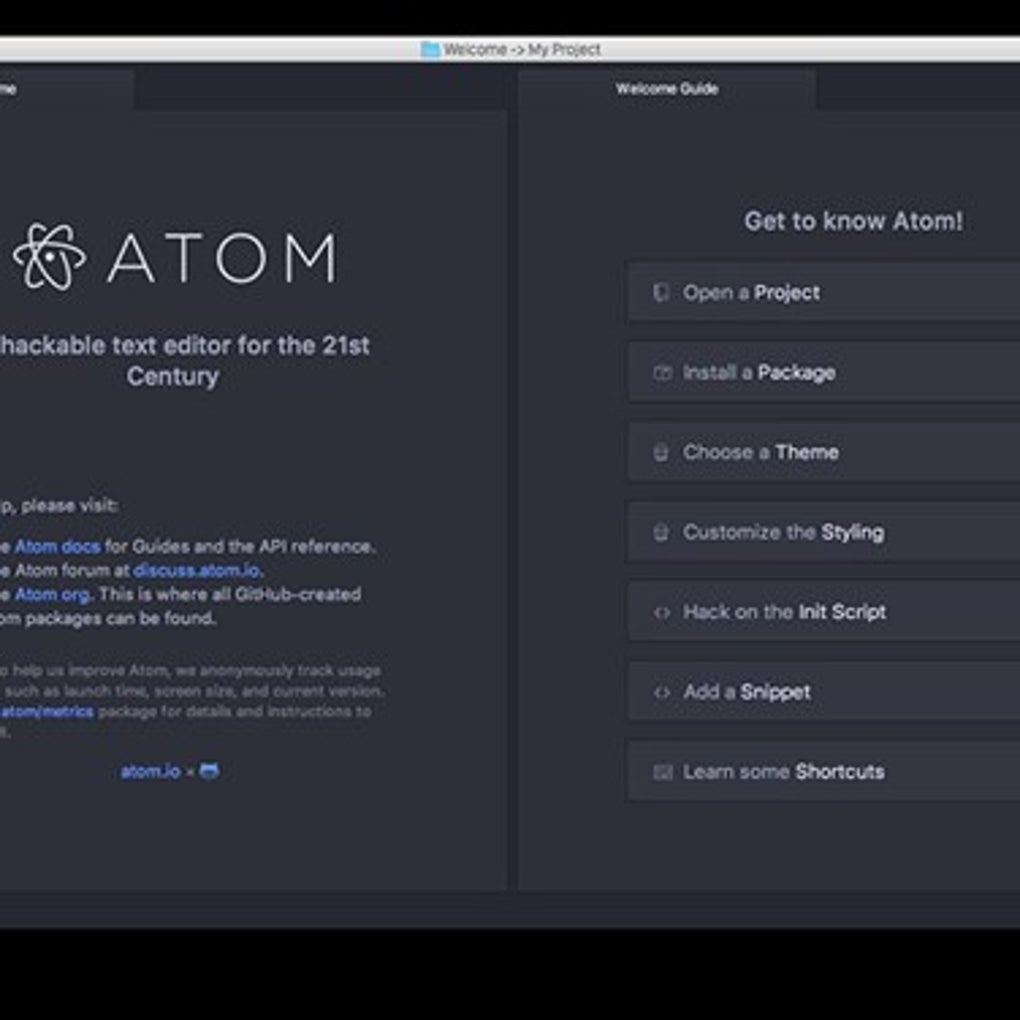This screenshot has width=1020, height=1020.
Task: Click the folder icon in the window title bar
Action: tap(430, 49)
